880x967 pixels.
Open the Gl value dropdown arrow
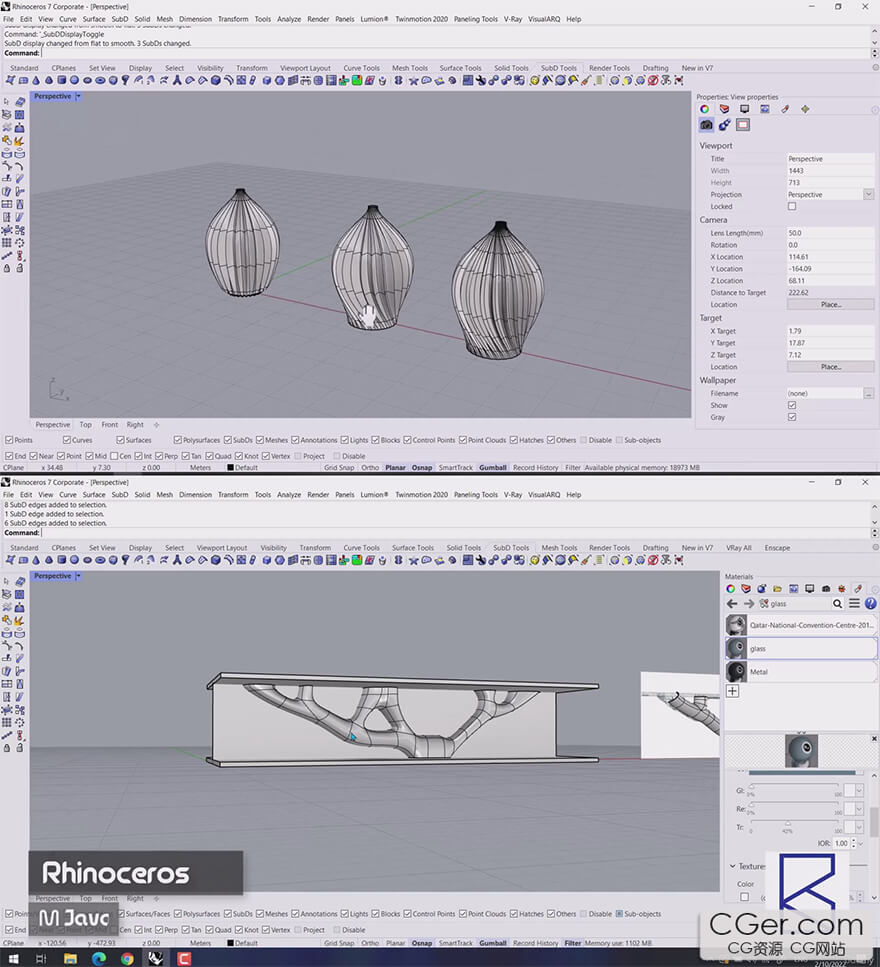click(x=859, y=790)
